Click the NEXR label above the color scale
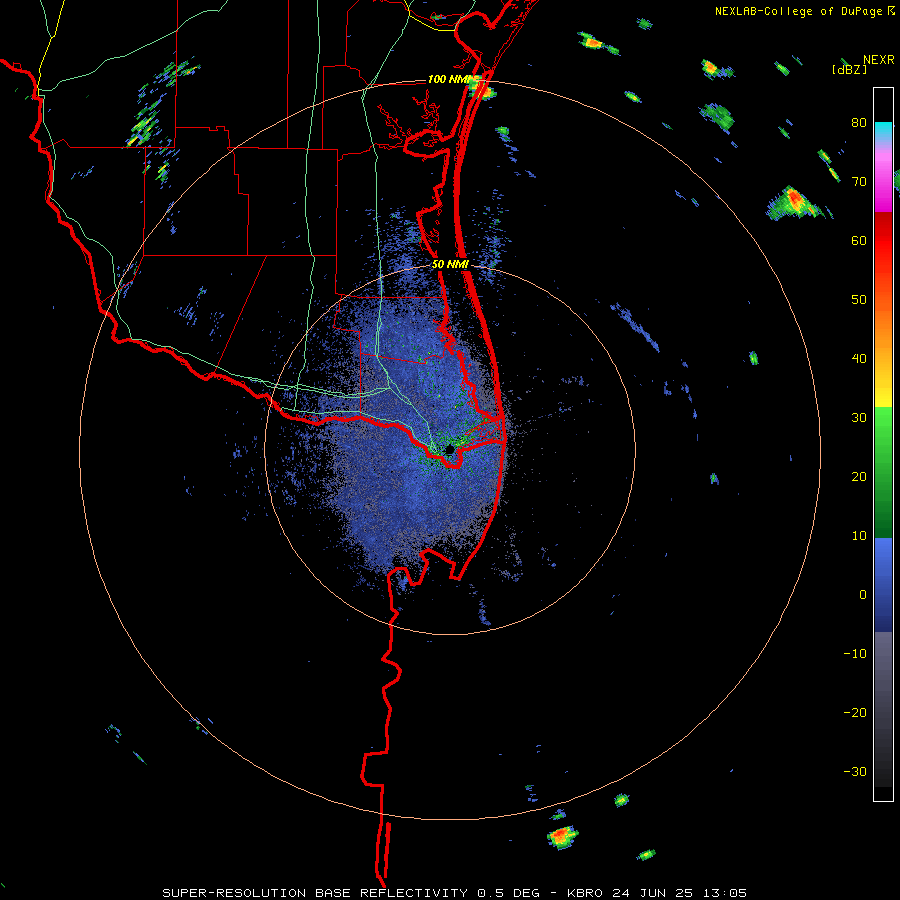This screenshot has width=900, height=900. 879,60
